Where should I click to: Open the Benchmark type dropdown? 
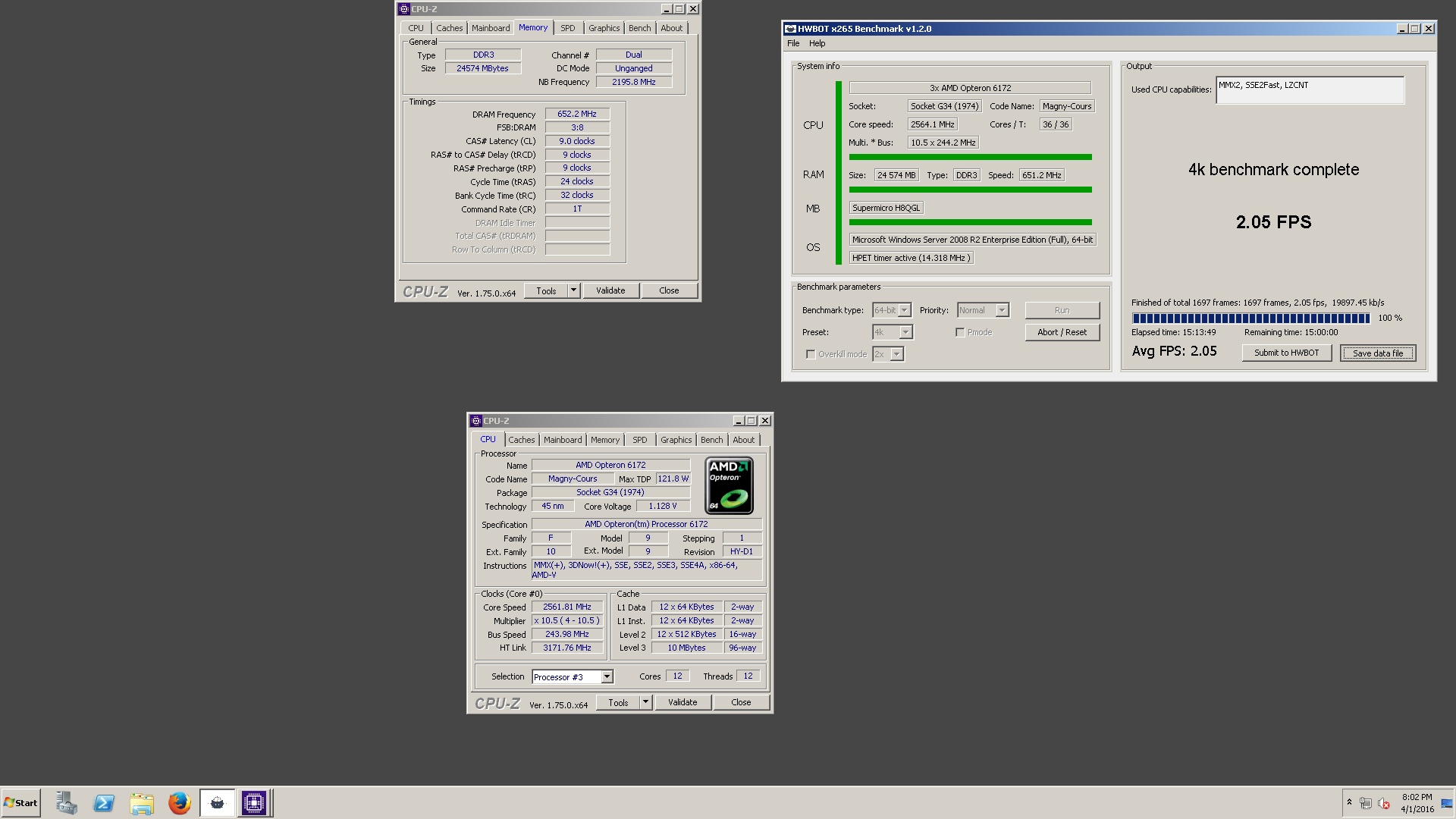pos(905,310)
